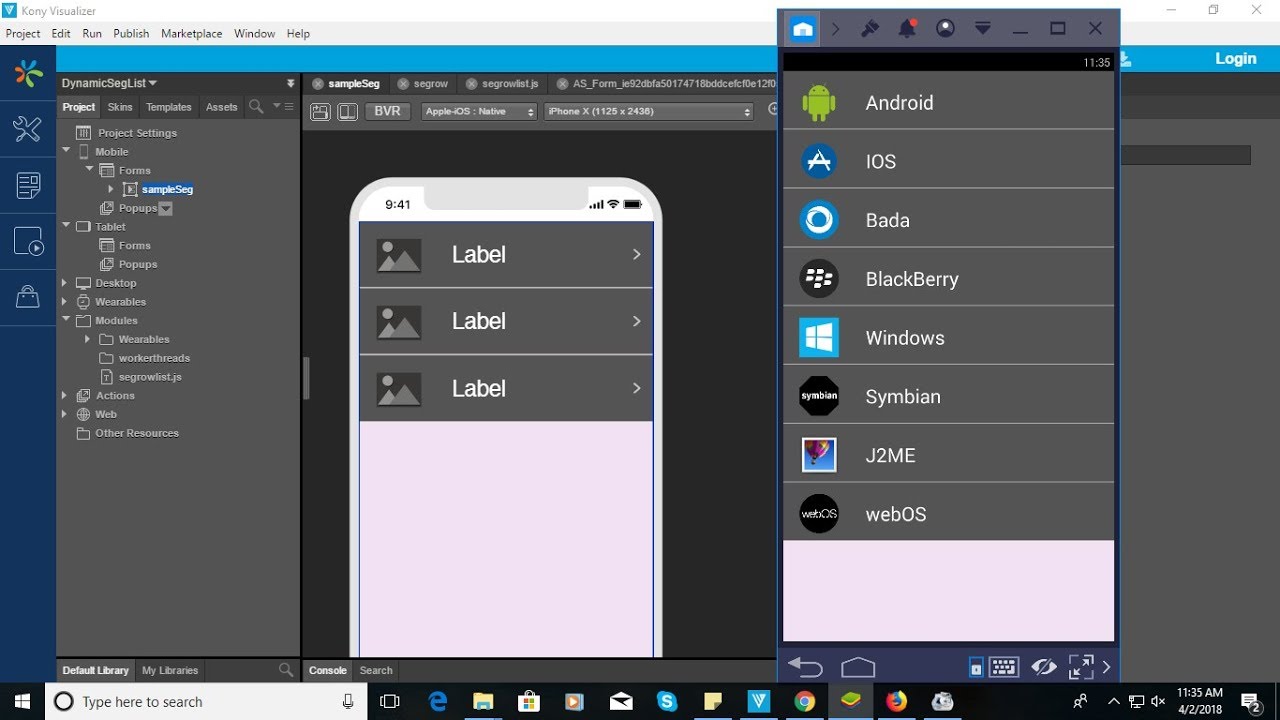The image size is (1280, 720).
Task: Open the emulator keyboard icon
Action: click(x=1004, y=667)
